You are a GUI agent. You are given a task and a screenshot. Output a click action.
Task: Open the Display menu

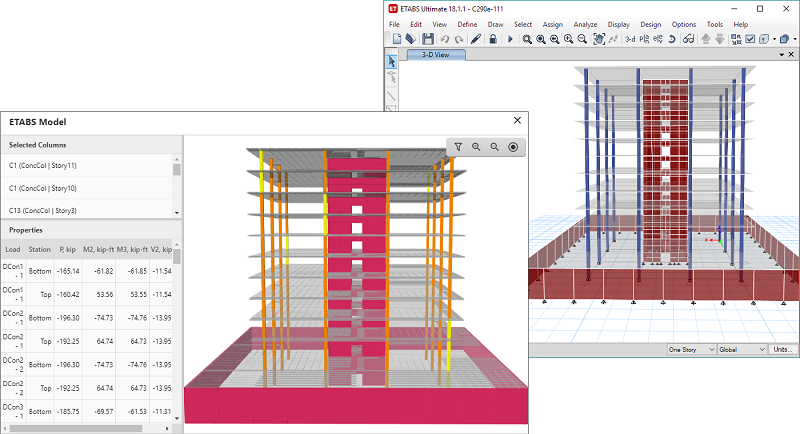coord(618,24)
